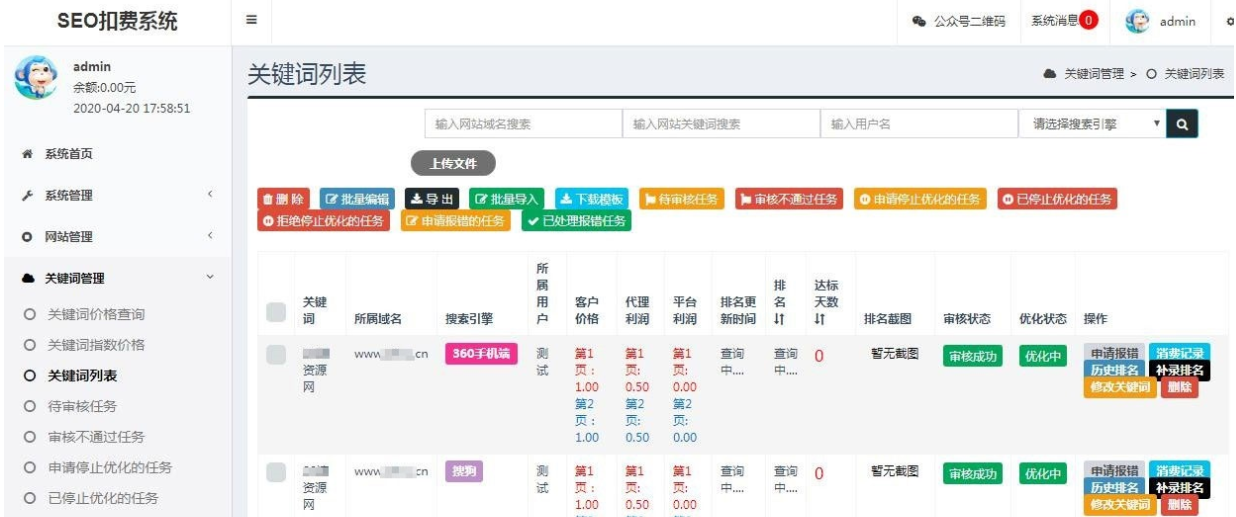Toggle the hamburger sidebar menu icon
Screen dimensions: 1236x517
pyautogui.click(x=252, y=20)
